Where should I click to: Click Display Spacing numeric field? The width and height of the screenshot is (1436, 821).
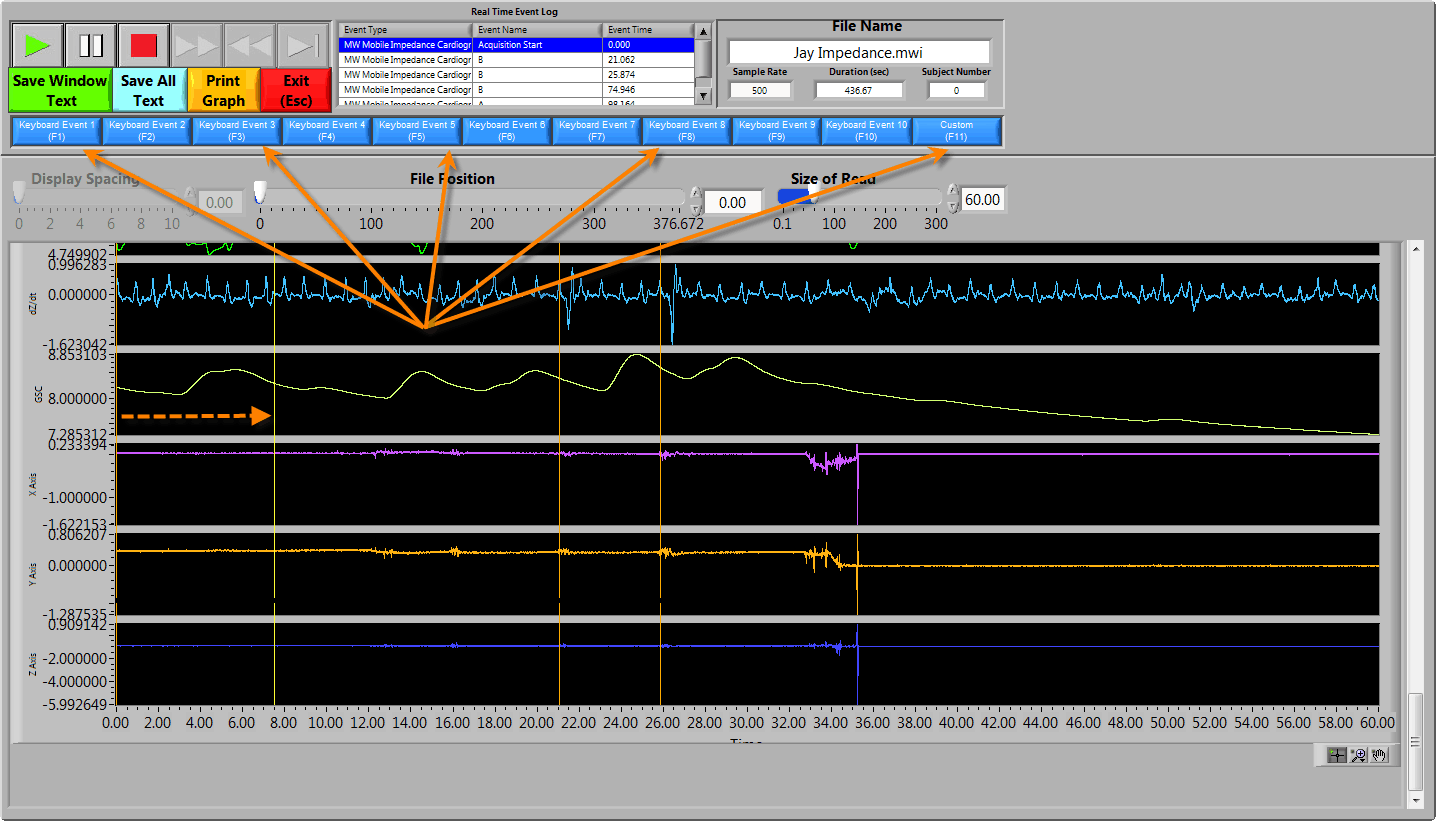pos(218,202)
